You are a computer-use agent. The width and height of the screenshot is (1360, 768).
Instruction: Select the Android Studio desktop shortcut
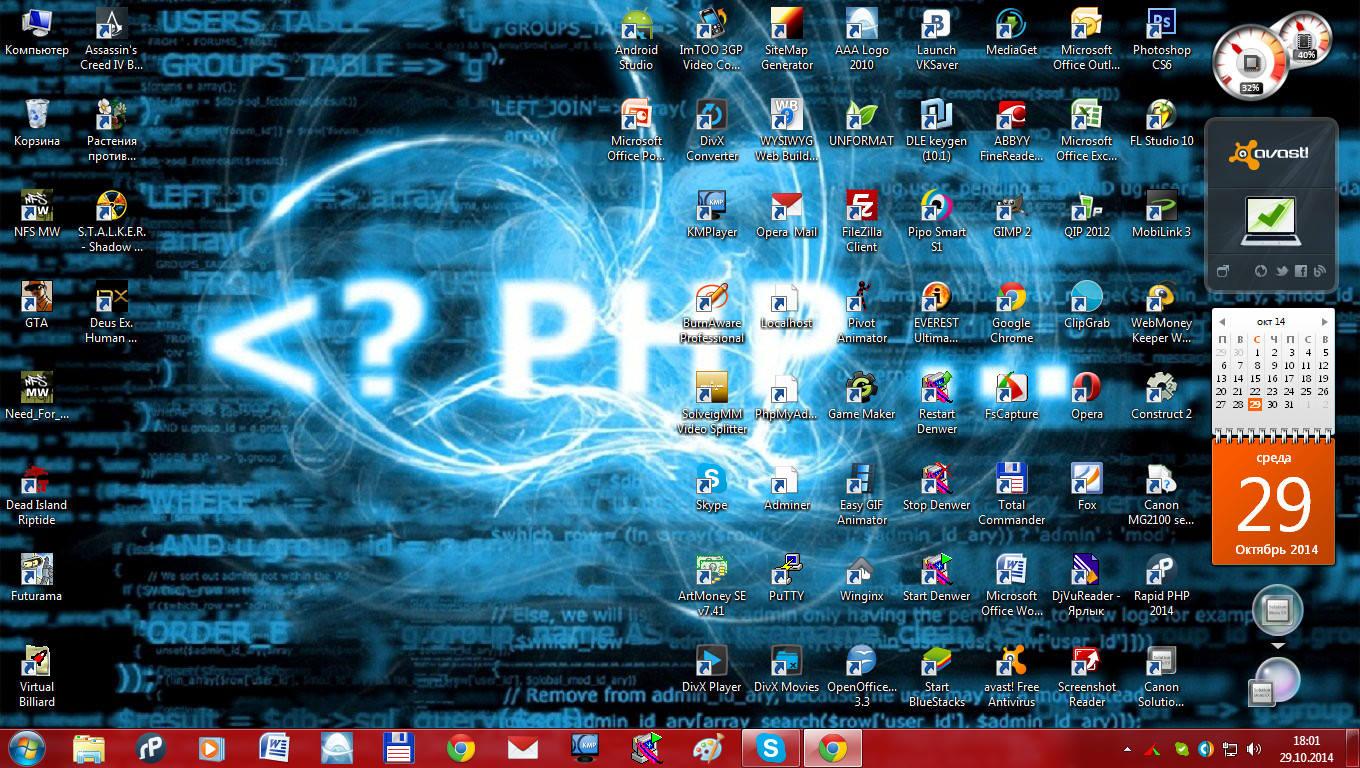(x=636, y=40)
